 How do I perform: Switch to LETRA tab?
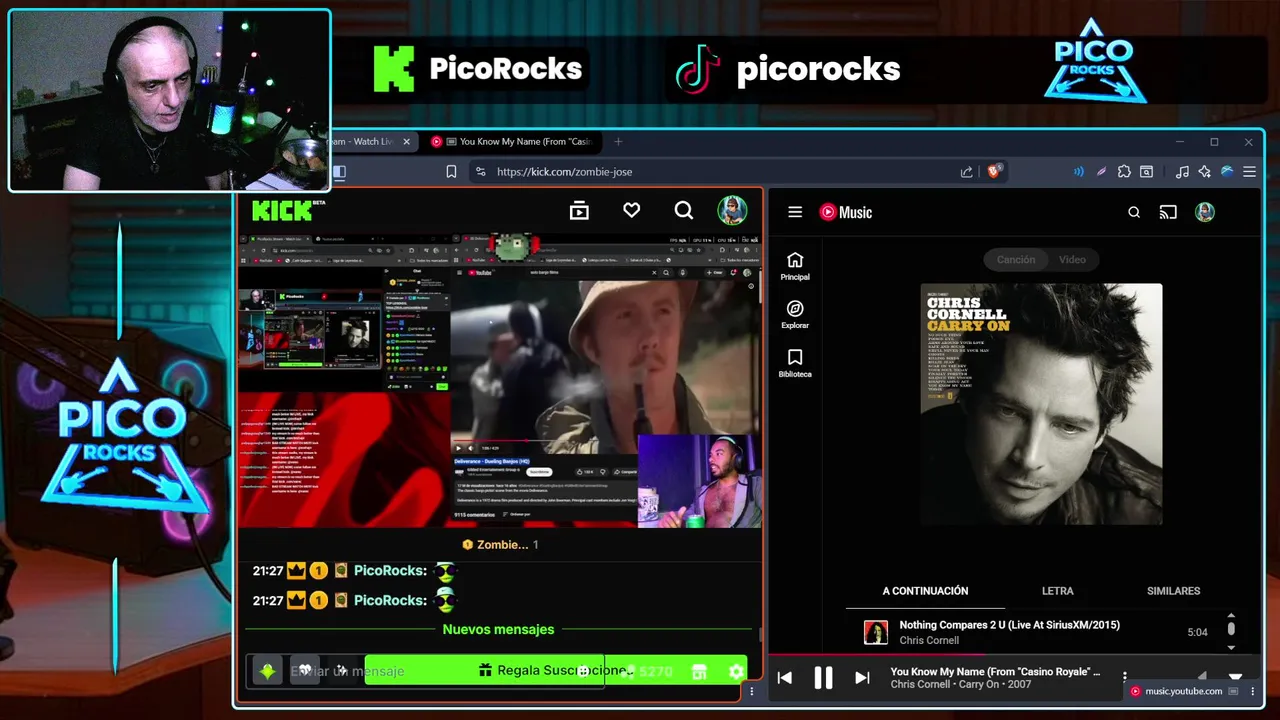1057,591
